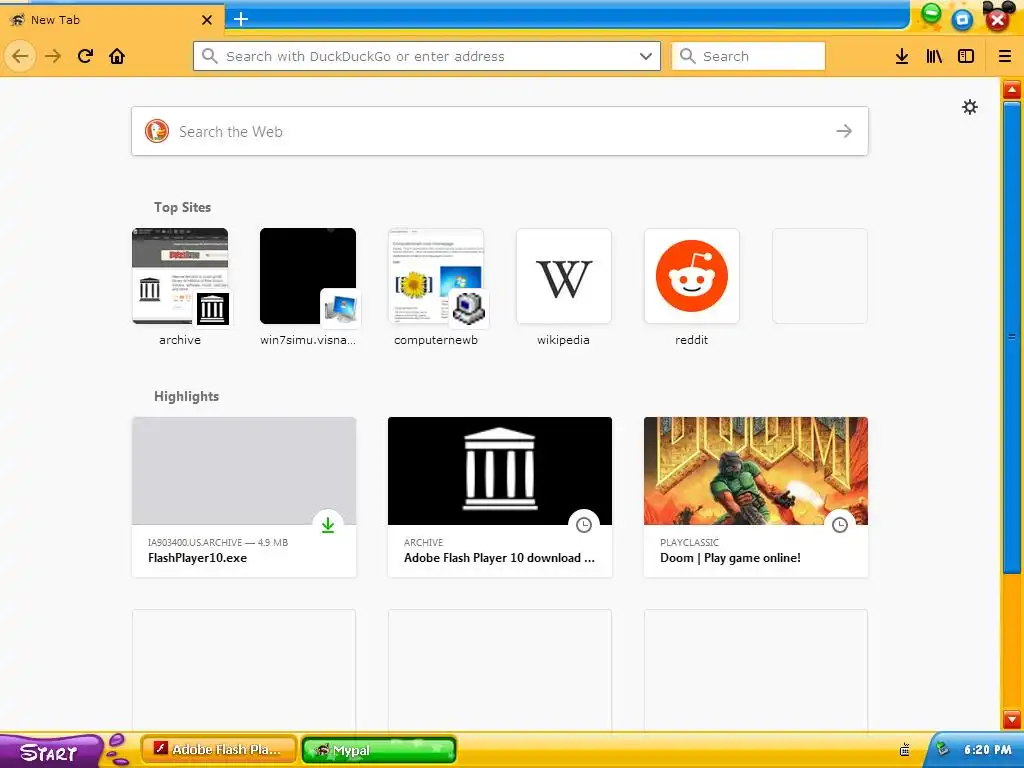Click the green download icon on FlashPlayer10 card
Image resolution: width=1024 pixels, height=768 pixels.
coord(328,525)
